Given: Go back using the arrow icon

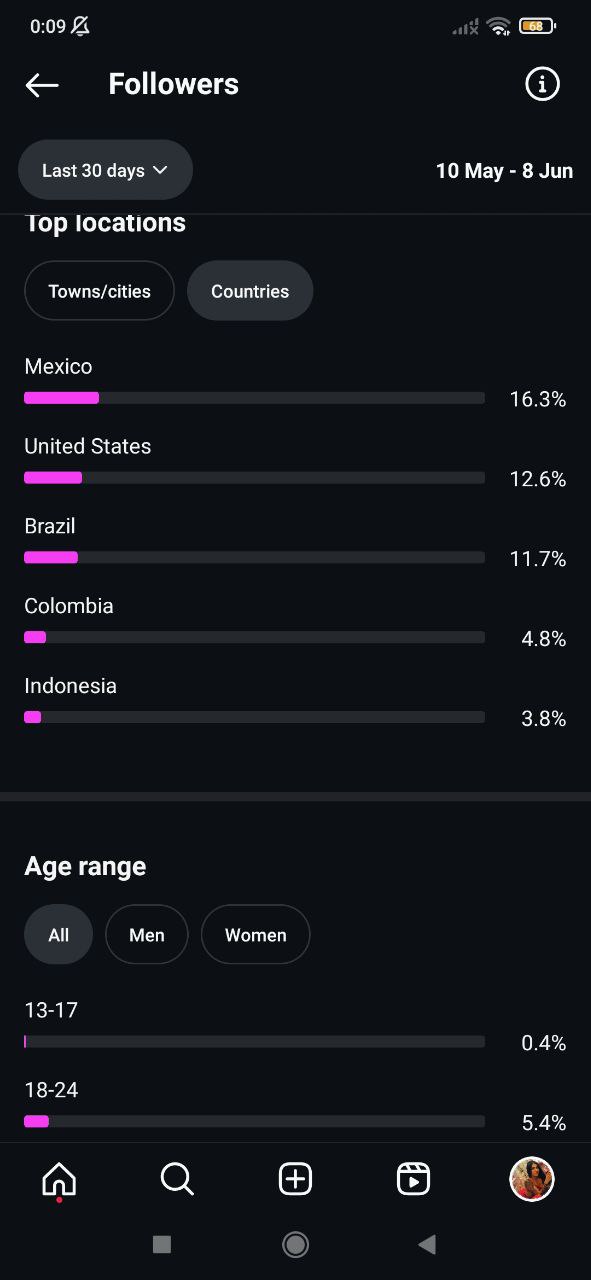Looking at the screenshot, I should point(42,85).
